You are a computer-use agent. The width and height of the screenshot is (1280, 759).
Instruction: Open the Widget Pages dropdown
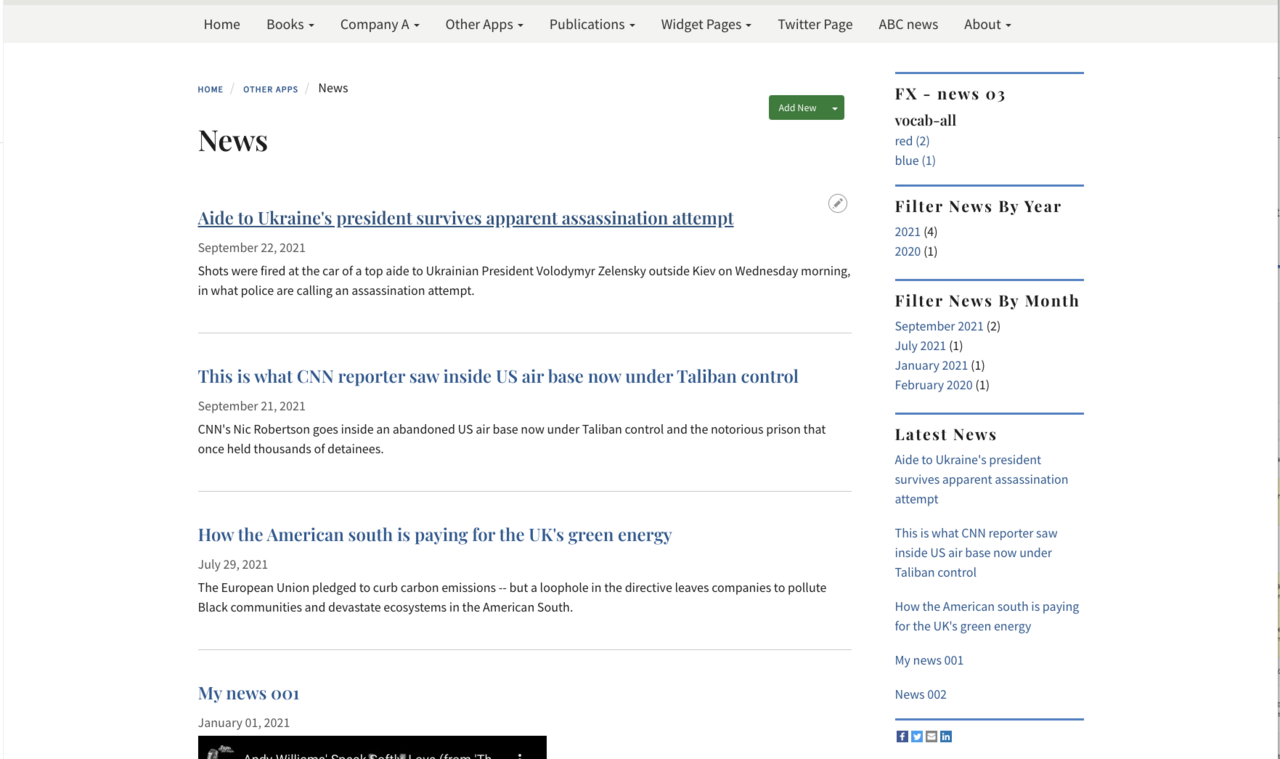(705, 24)
